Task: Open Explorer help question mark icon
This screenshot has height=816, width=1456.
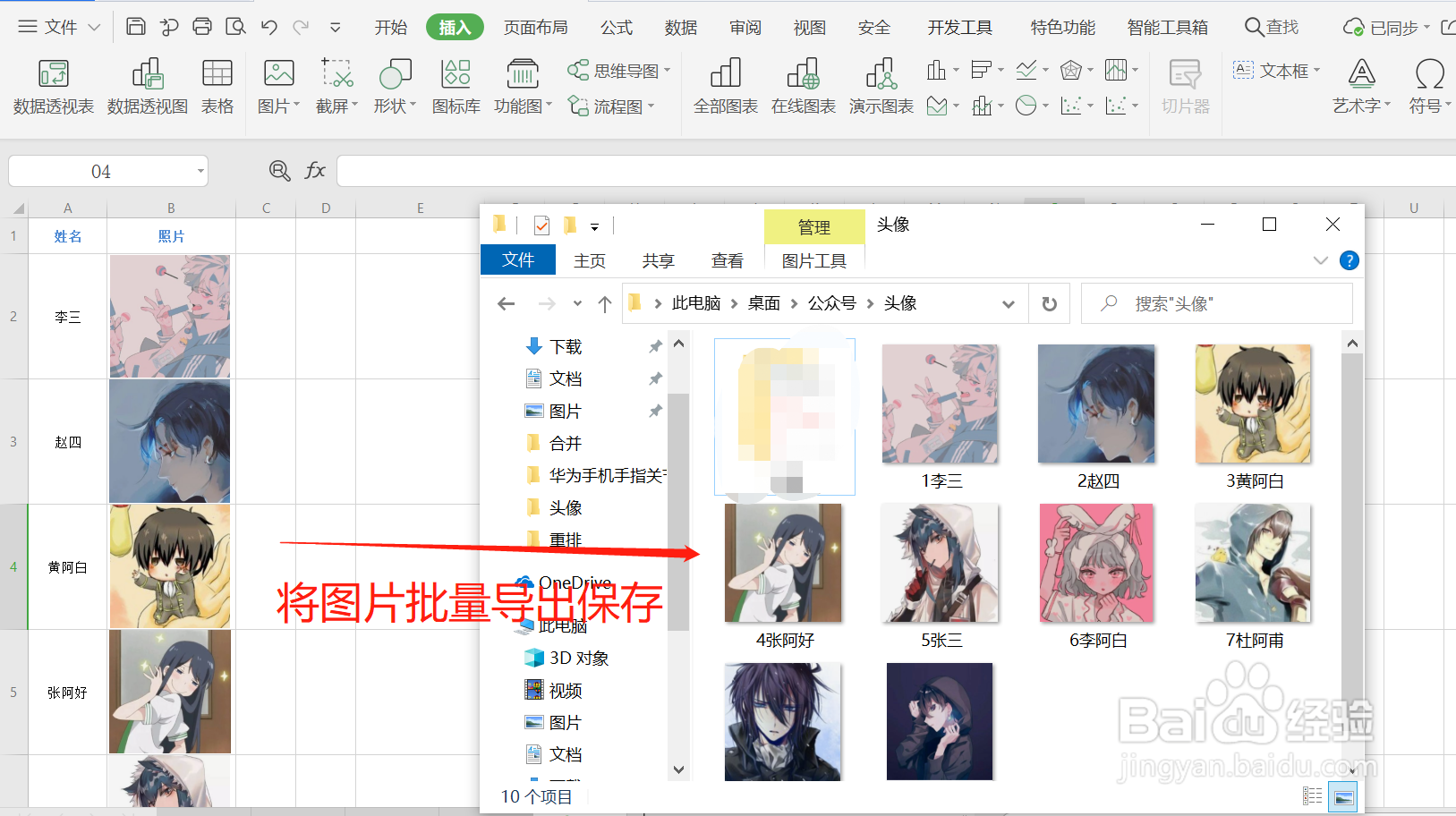Action: coord(1350,260)
